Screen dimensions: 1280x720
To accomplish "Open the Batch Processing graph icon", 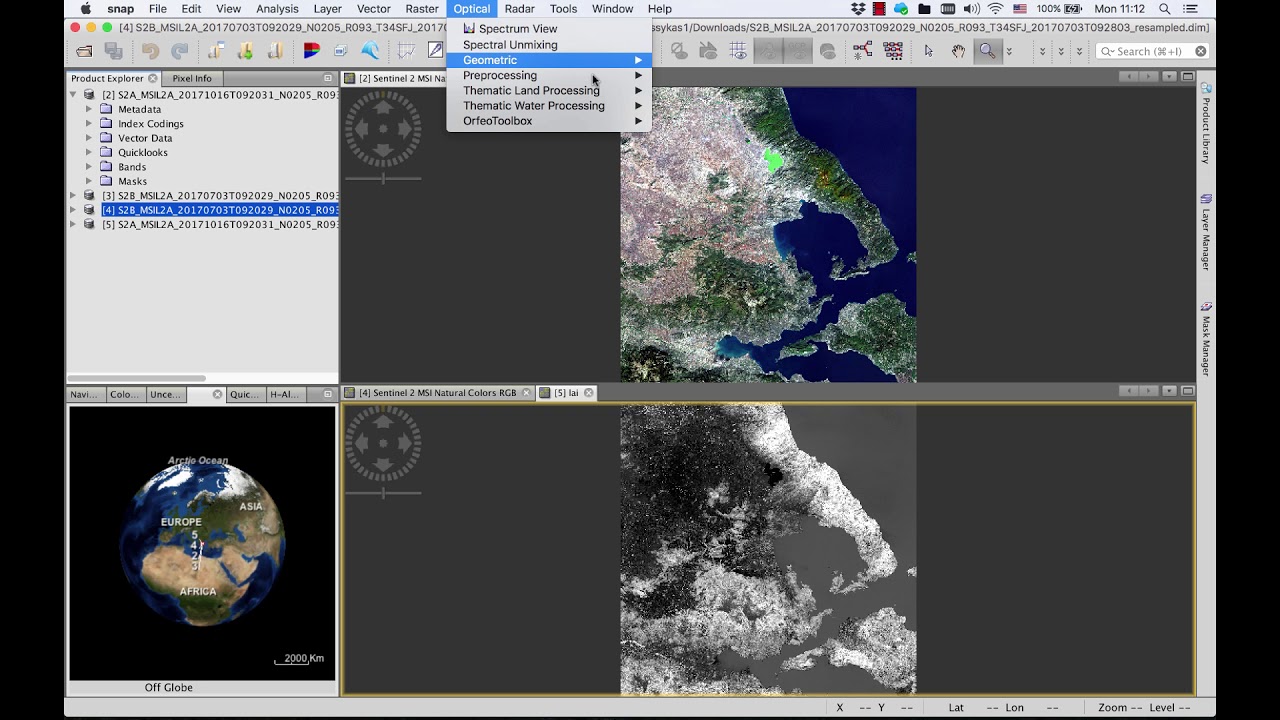I will point(893,51).
